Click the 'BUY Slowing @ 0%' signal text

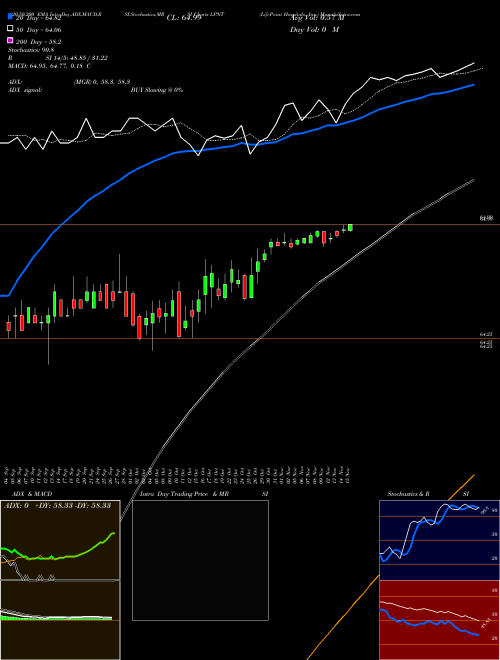(157, 90)
